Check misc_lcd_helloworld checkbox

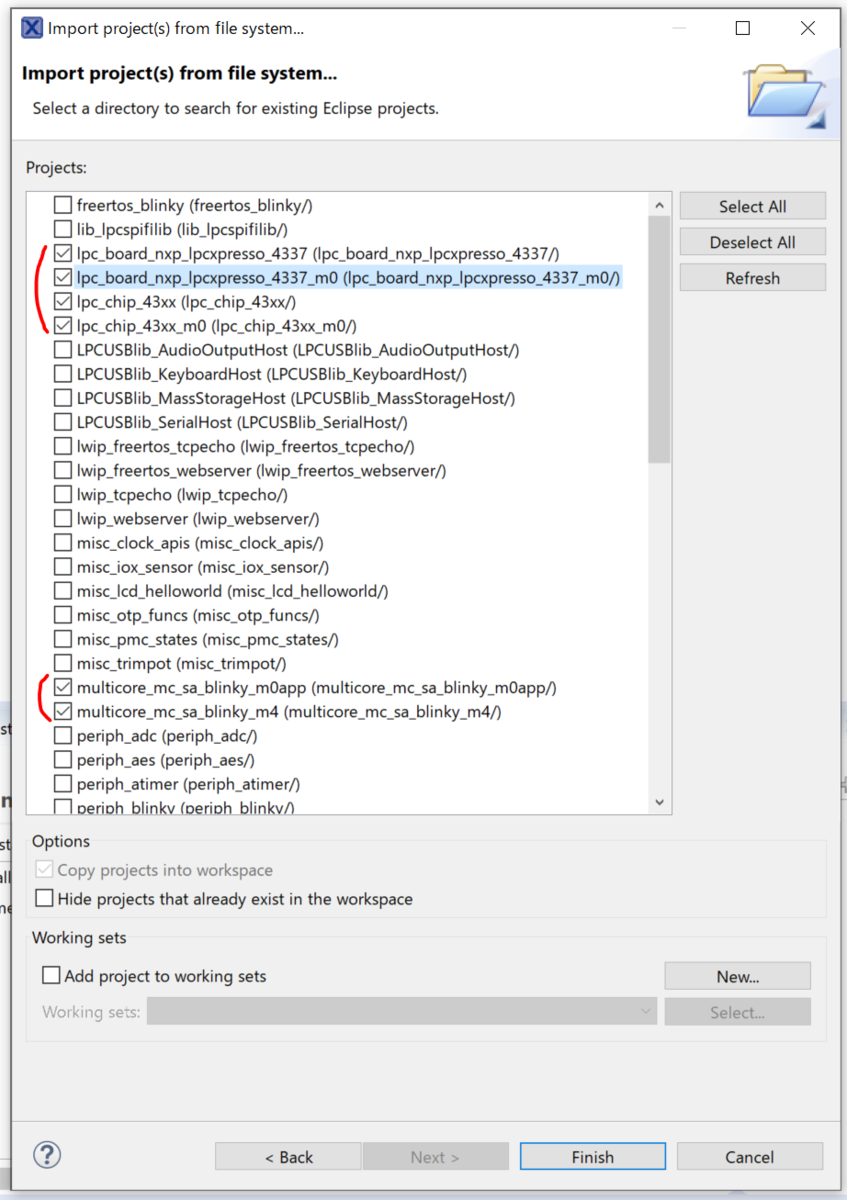click(x=63, y=591)
